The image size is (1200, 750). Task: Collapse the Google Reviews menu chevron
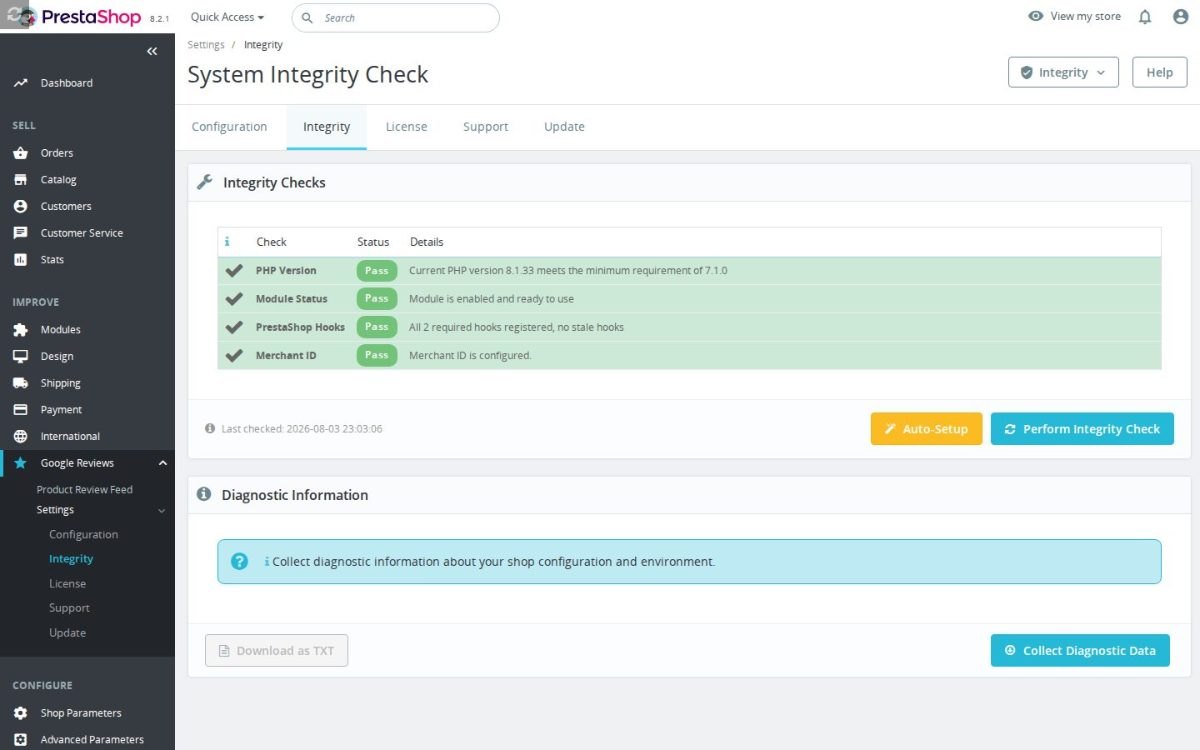tap(162, 463)
